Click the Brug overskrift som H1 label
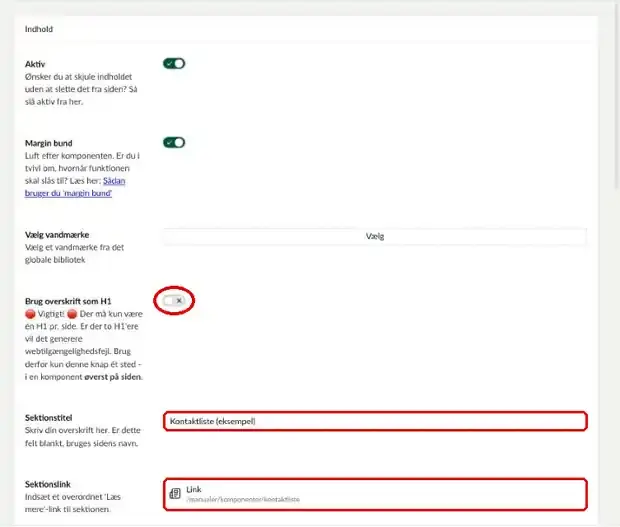The height and width of the screenshot is (527, 620). (68, 301)
